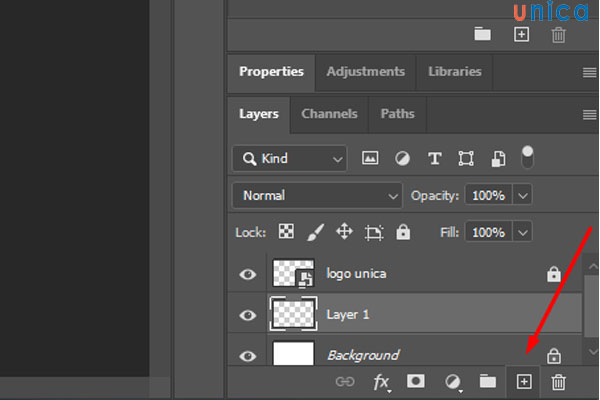Screen dimensions: 600x400
Task: Create a new group in Layers panel
Action: (488, 381)
